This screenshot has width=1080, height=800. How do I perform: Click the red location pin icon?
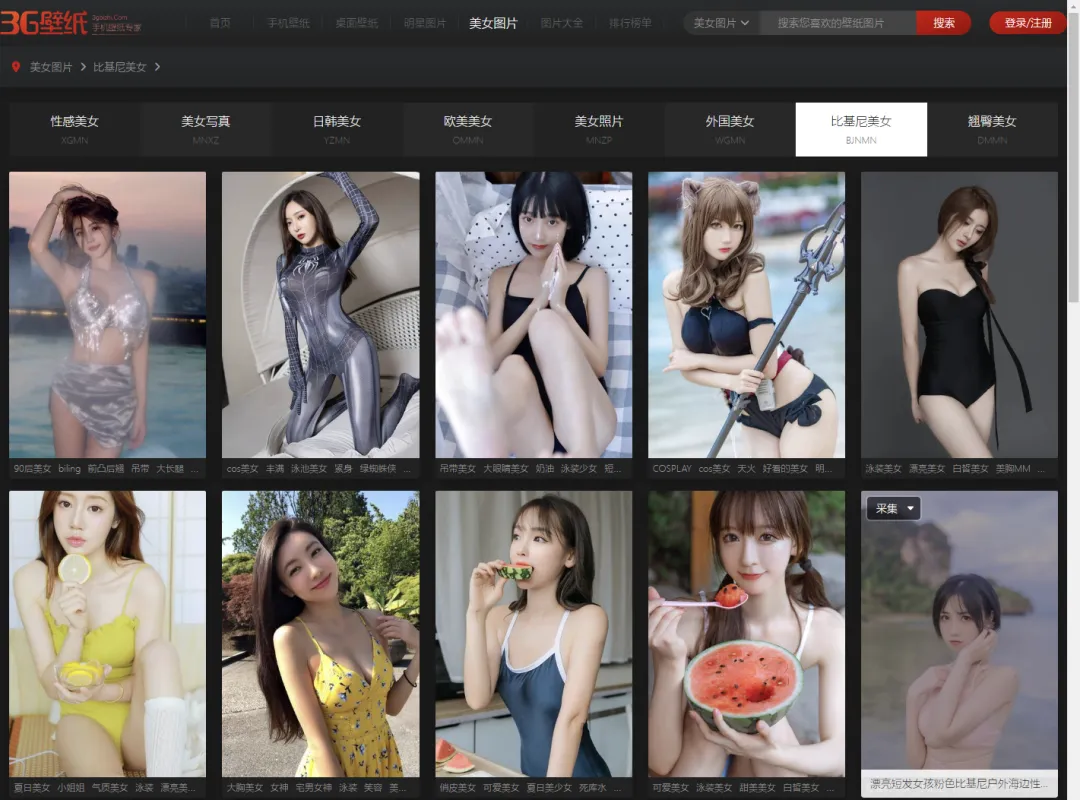pyautogui.click(x=16, y=67)
